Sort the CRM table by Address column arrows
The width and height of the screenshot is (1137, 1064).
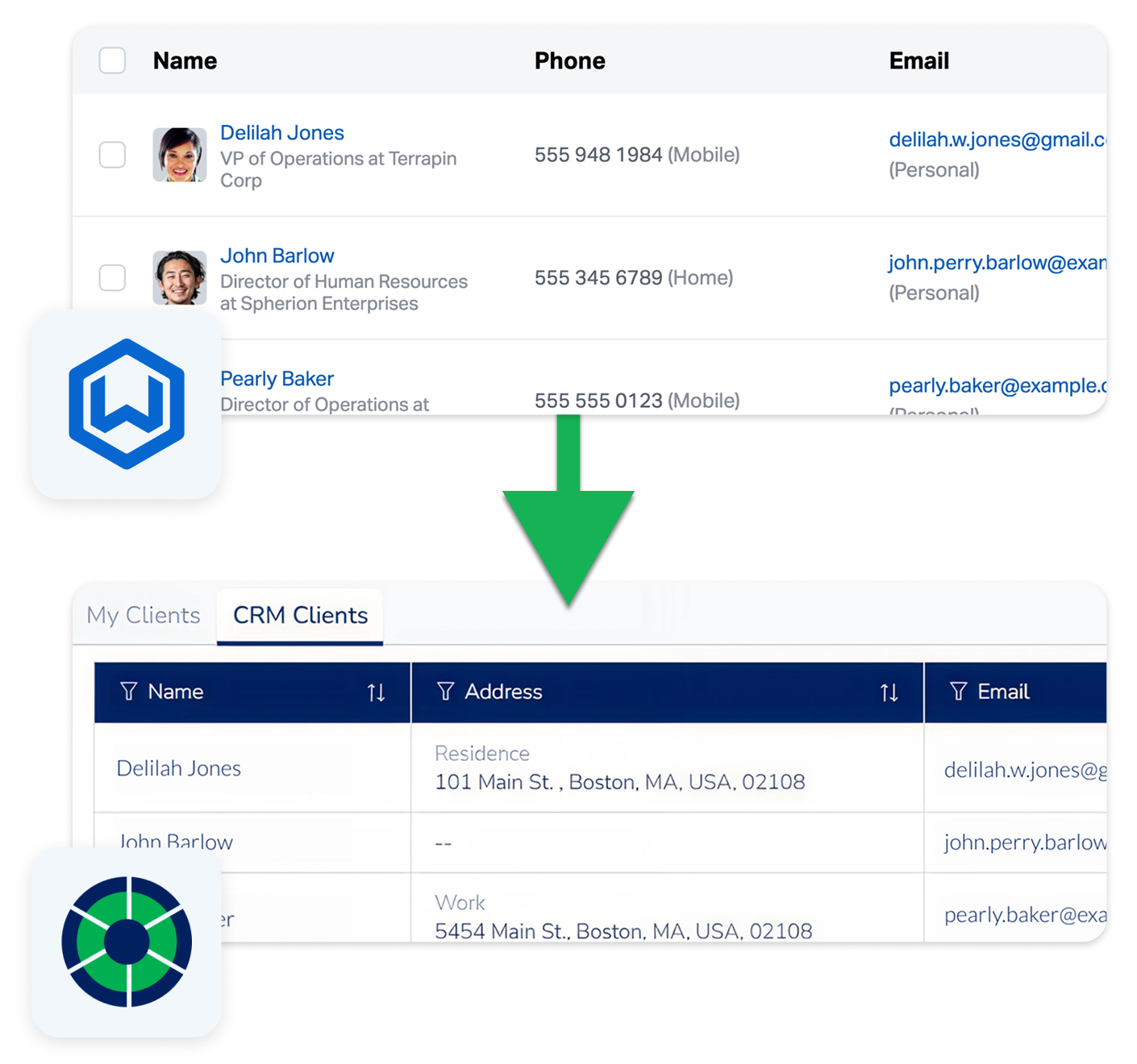pos(889,692)
